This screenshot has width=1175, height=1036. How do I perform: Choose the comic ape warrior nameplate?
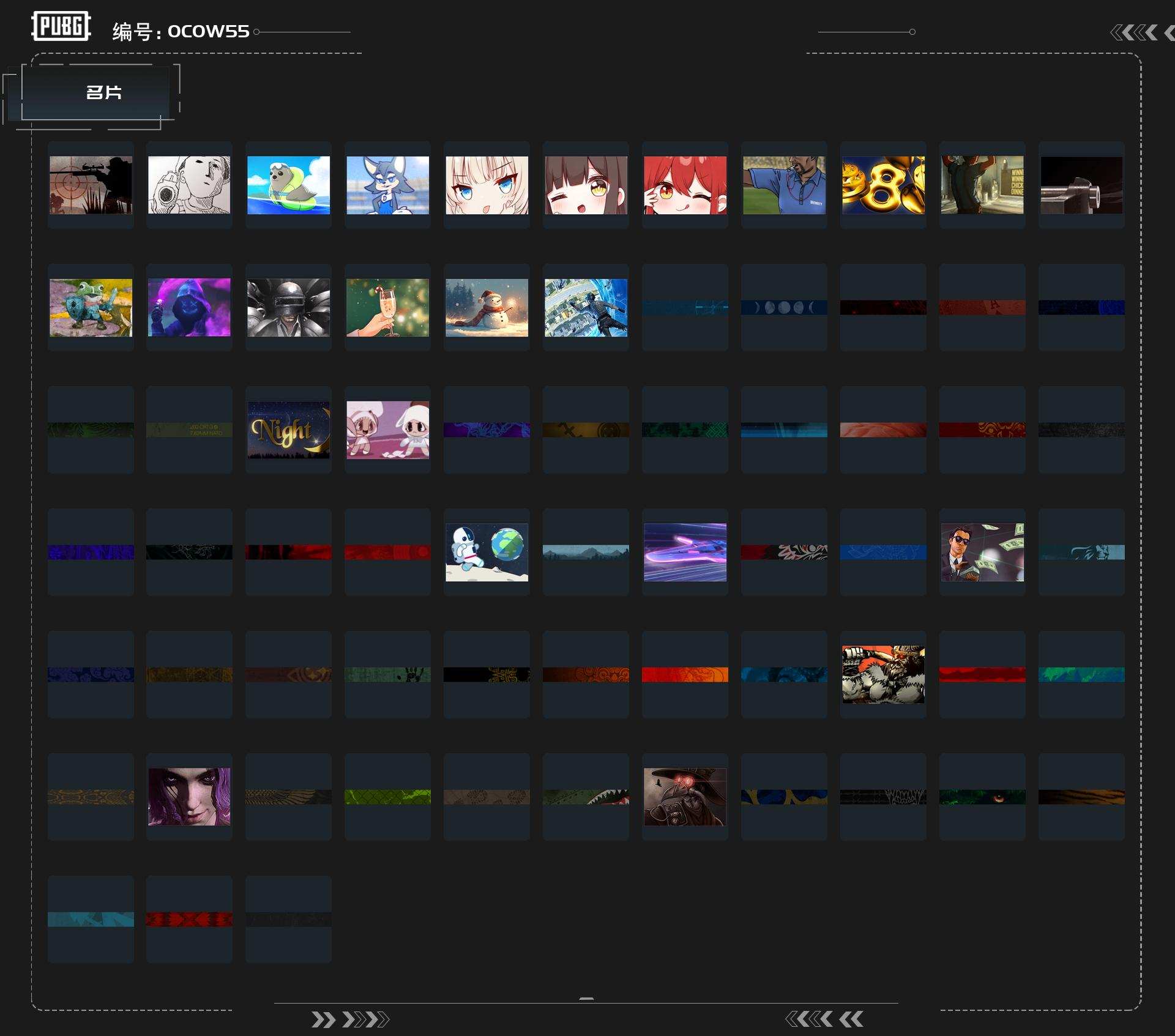pyautogui.click(x=883, y=674)
